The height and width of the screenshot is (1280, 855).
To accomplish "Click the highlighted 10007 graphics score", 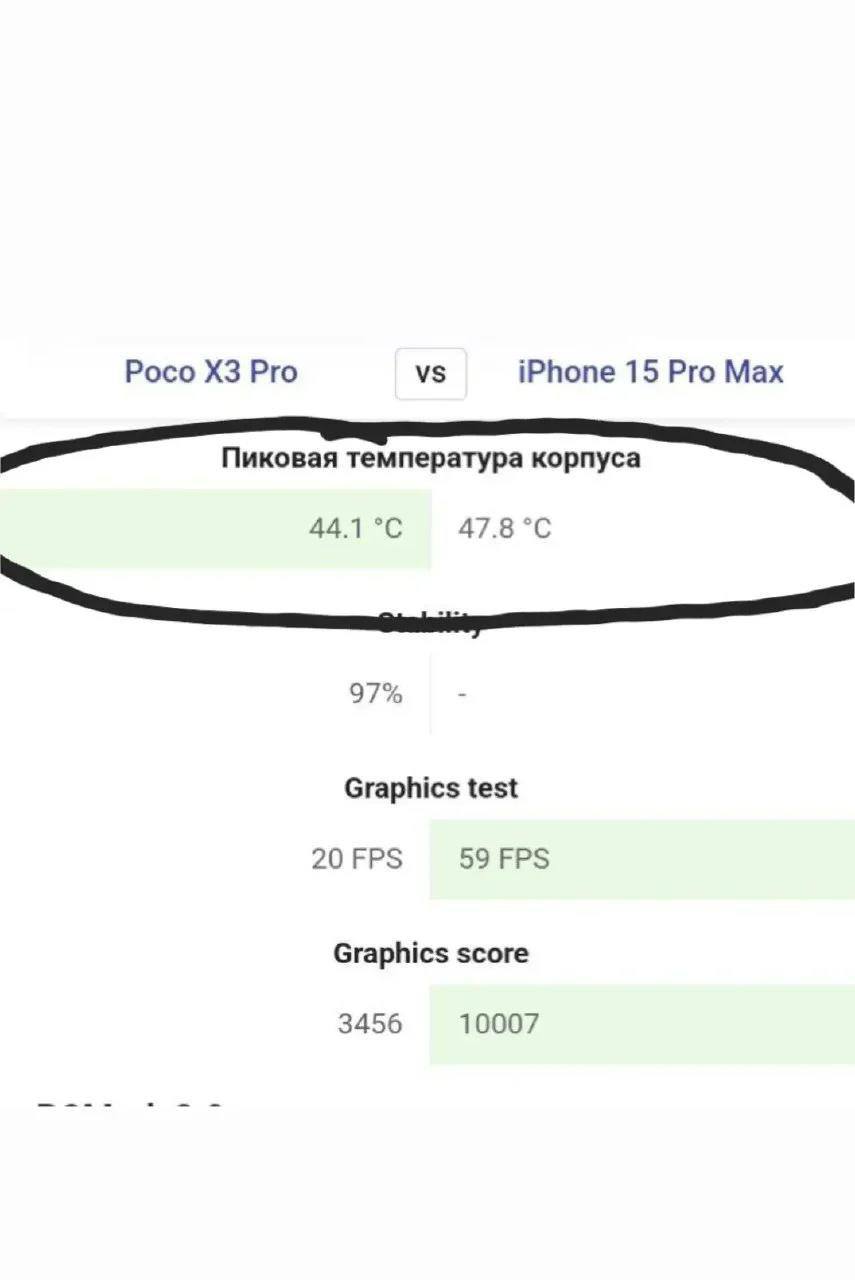I will coord(499,1024).
